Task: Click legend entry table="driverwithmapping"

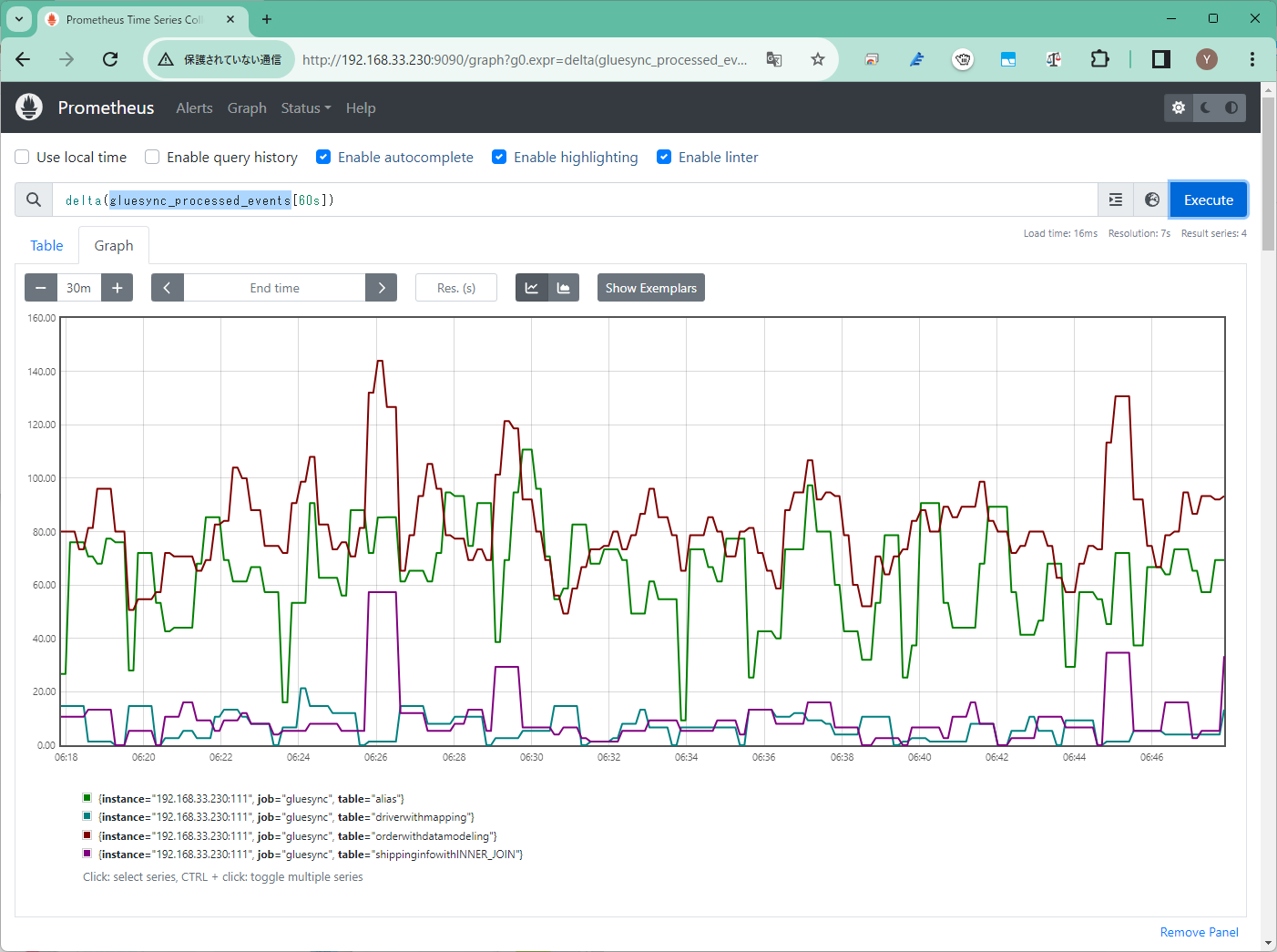Action: point(286,817)
